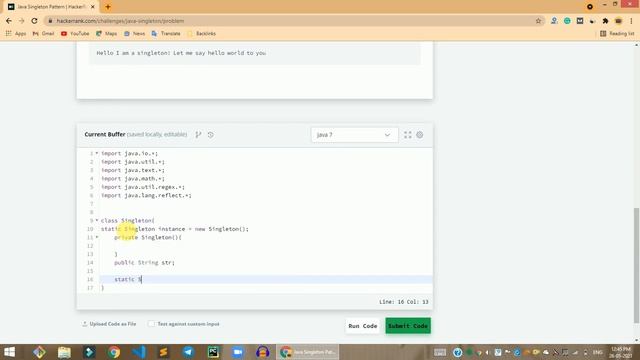This screenshot has width=640, height=360.
Task: Click the Chrome Java Singleton taskbar button
Action: (308, 352)
